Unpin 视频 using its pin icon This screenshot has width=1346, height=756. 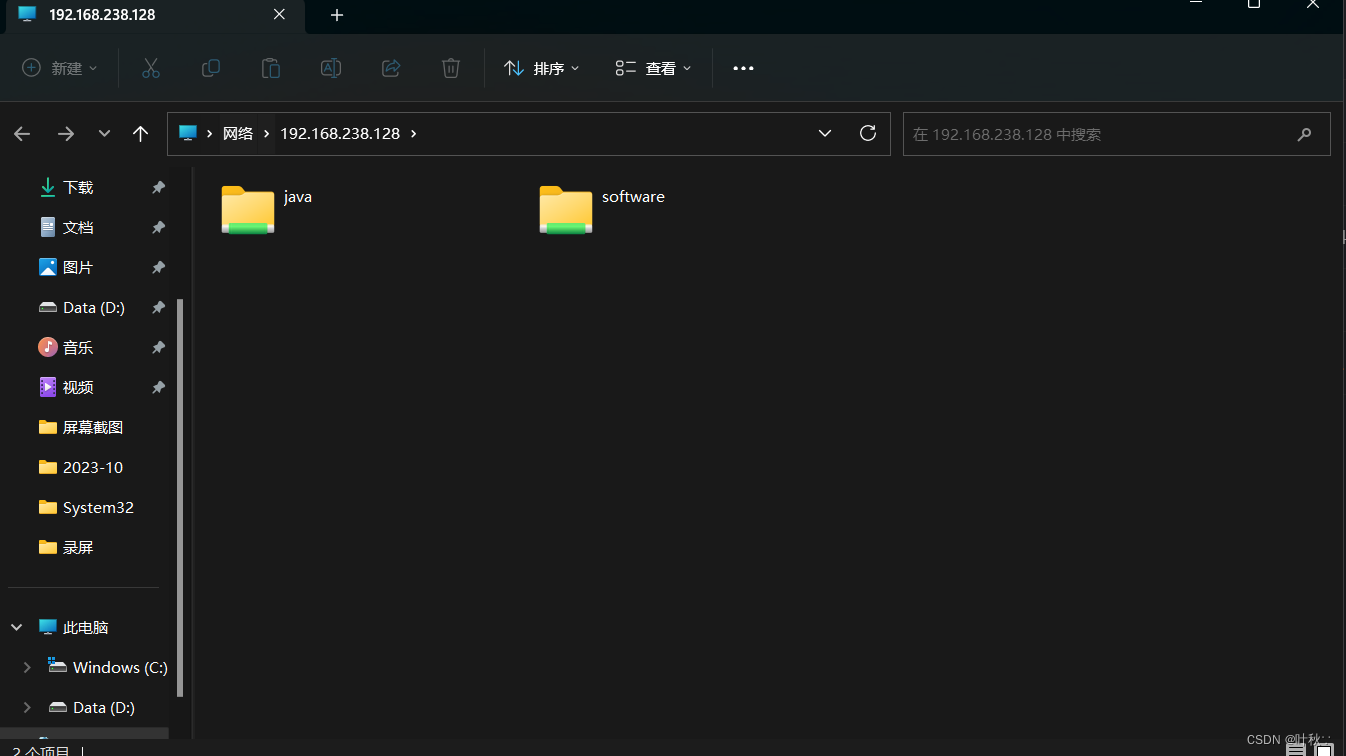point(158,387)
